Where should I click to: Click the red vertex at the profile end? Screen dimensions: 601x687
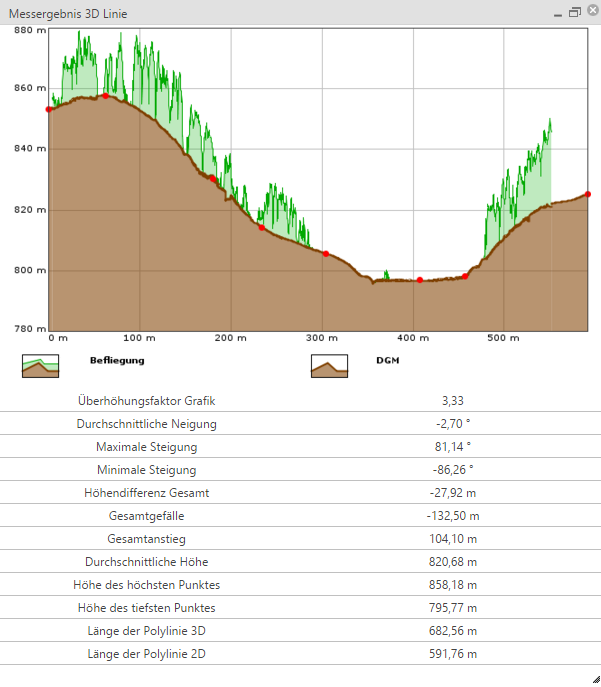[x=587, y=194]
